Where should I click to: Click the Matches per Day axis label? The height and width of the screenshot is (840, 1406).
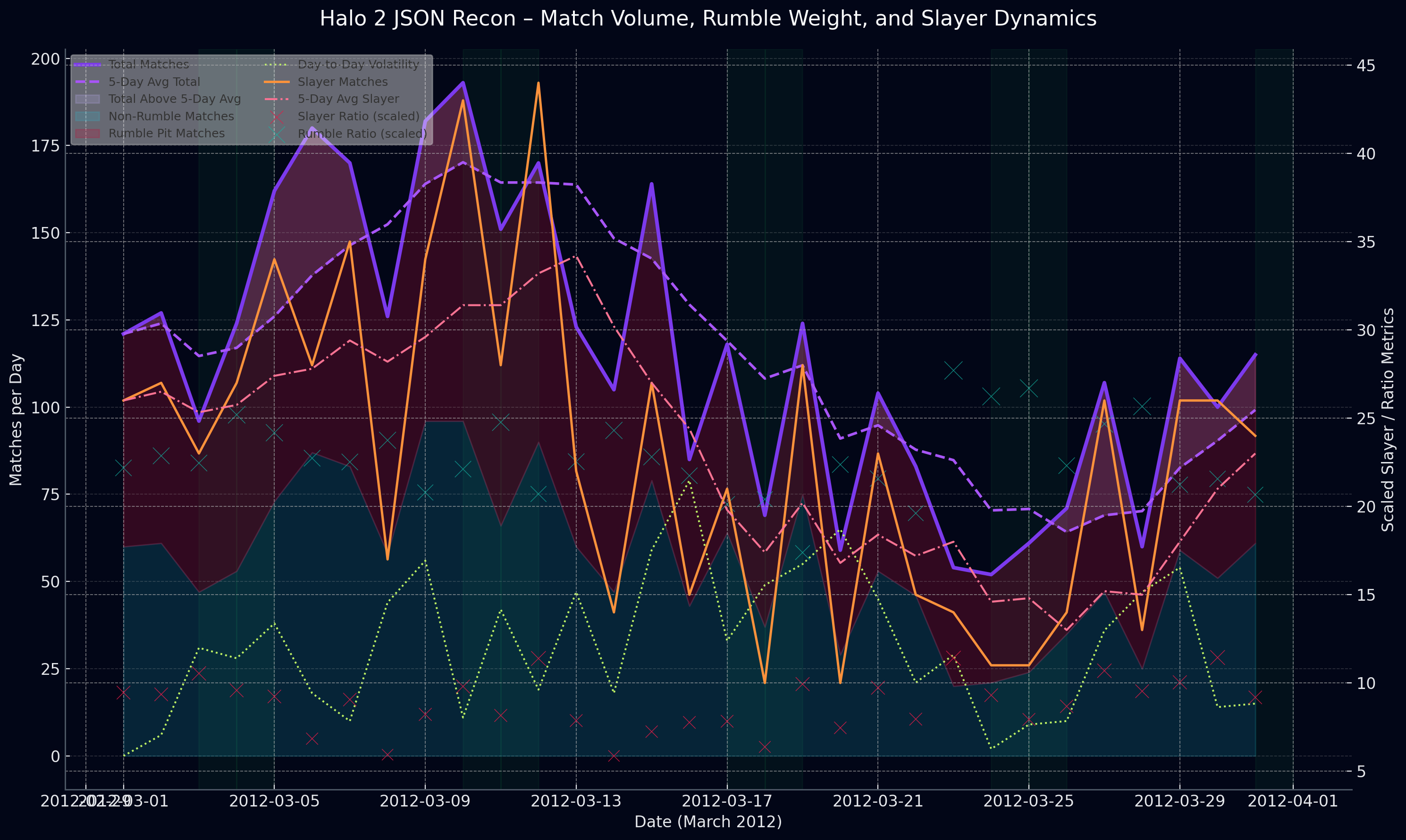16,420
